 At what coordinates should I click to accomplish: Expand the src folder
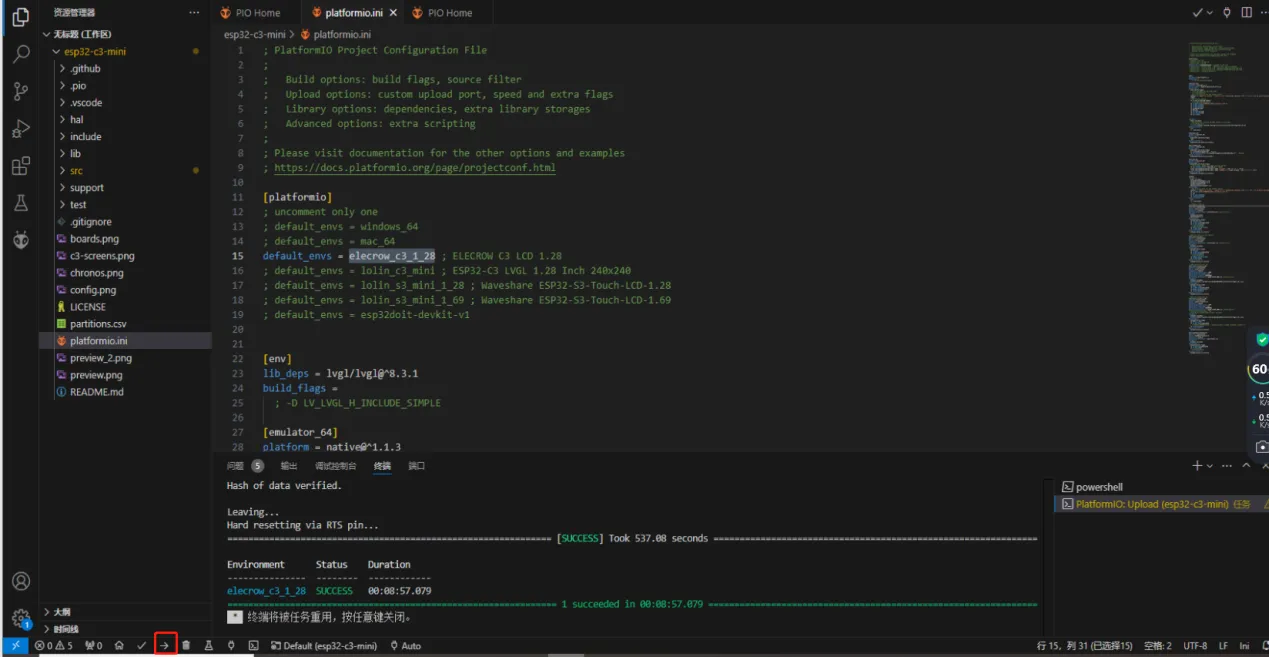coord(76,171)
